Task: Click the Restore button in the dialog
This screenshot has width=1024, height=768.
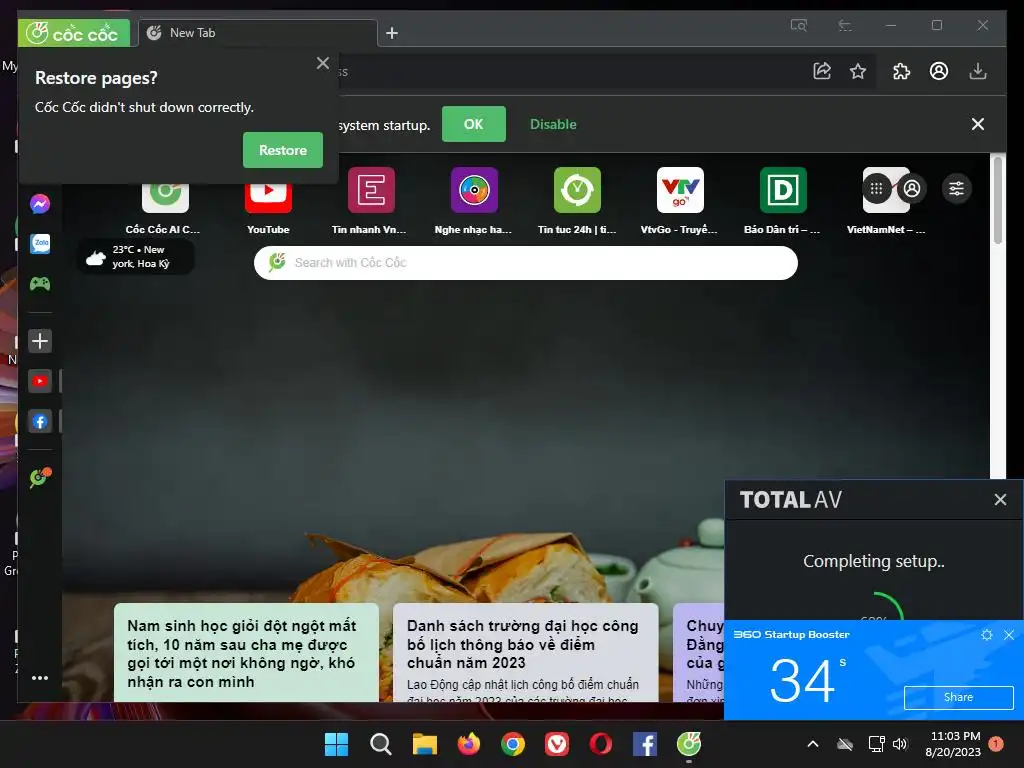Action: pos(283,150)
